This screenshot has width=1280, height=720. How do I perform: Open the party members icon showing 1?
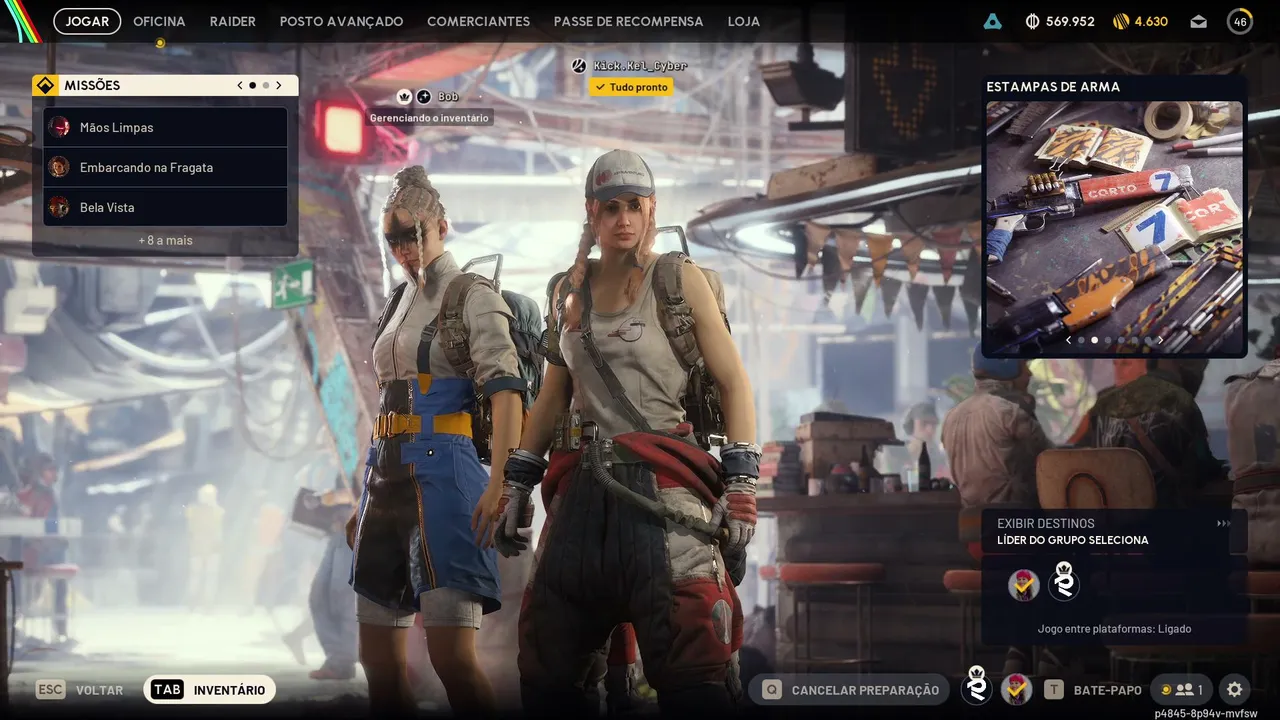tap(1181, 689)
